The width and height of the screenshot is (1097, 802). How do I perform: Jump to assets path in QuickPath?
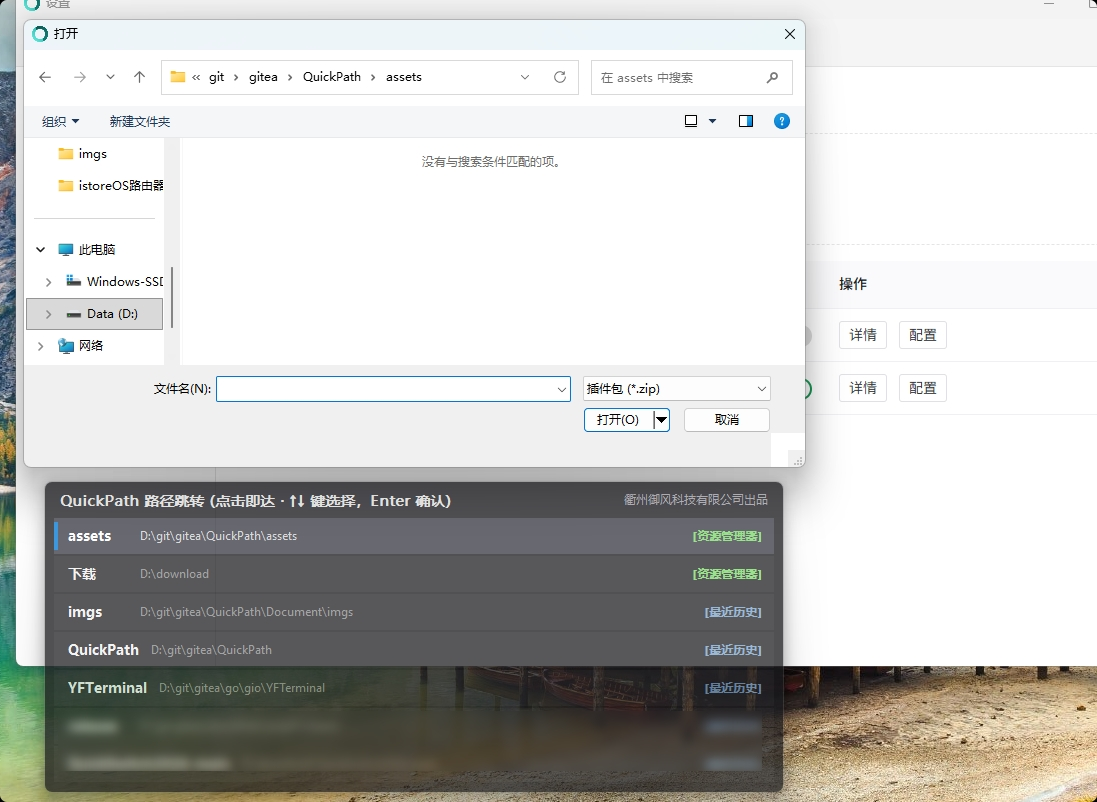click(414, 536)
